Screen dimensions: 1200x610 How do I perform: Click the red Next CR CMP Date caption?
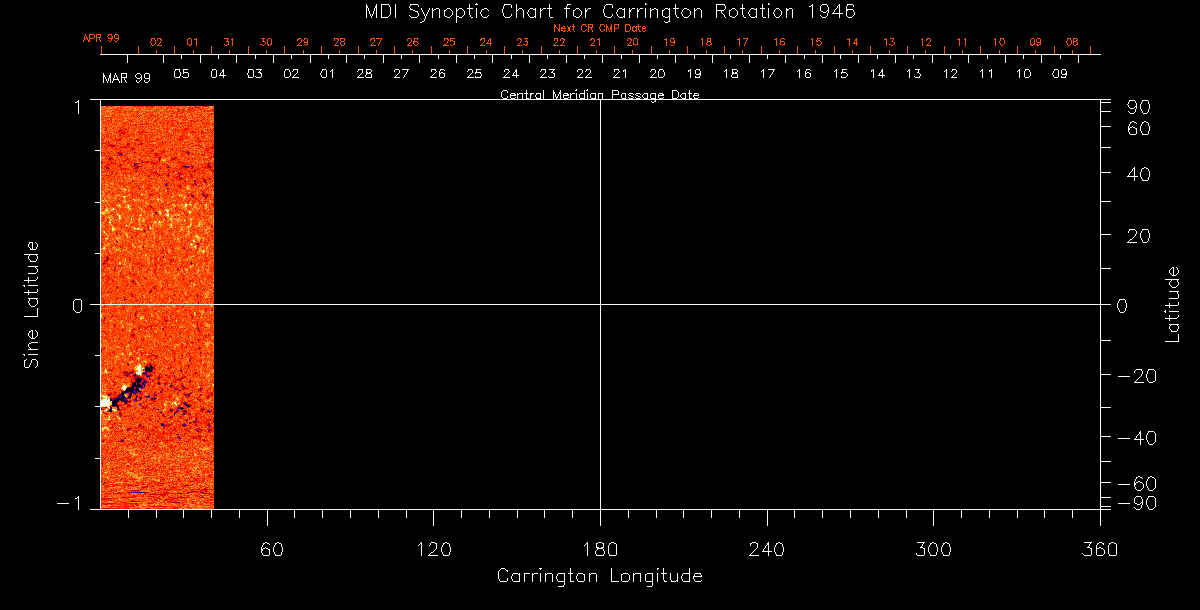(599, 29)
